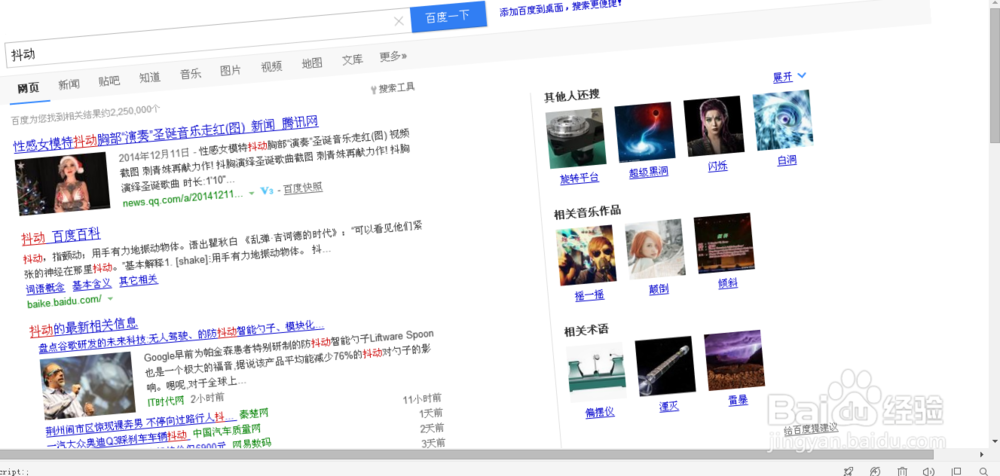Screen dimensions: 1000x476
Task: Click the 湮灭 term thumbnail
Action: coord(665,366)
